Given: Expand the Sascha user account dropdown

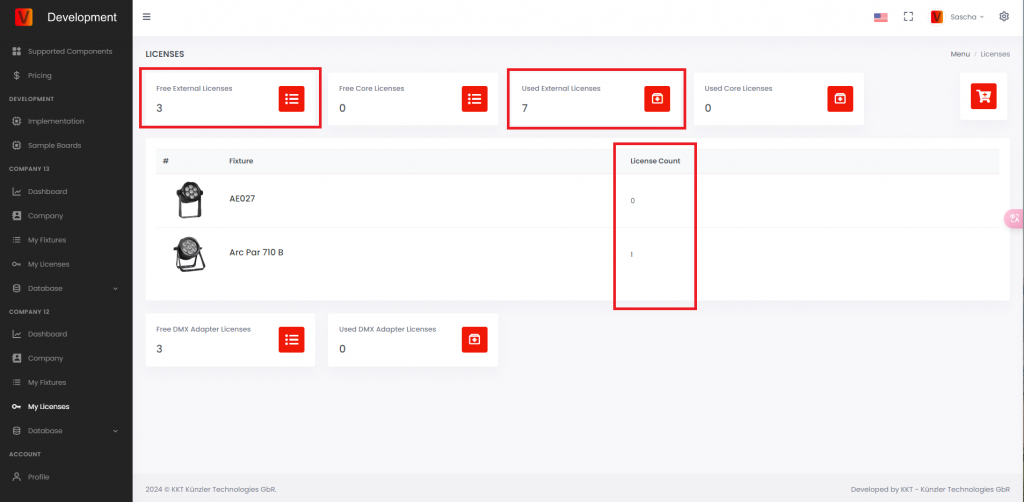Looking at the screenshot, I should click(958, 17).
